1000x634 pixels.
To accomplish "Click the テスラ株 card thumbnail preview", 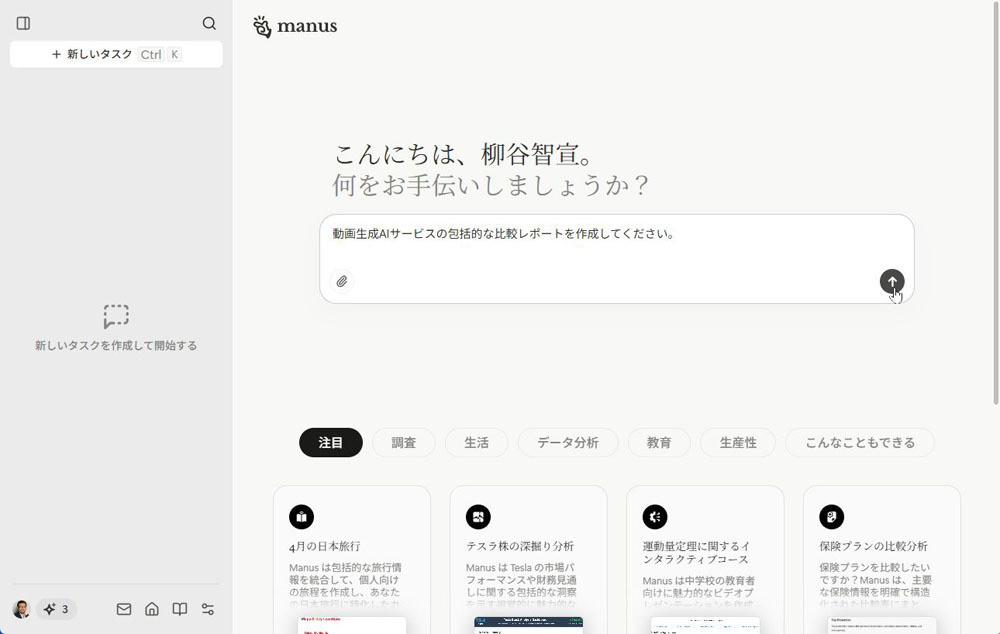I will tap(529, 626).
